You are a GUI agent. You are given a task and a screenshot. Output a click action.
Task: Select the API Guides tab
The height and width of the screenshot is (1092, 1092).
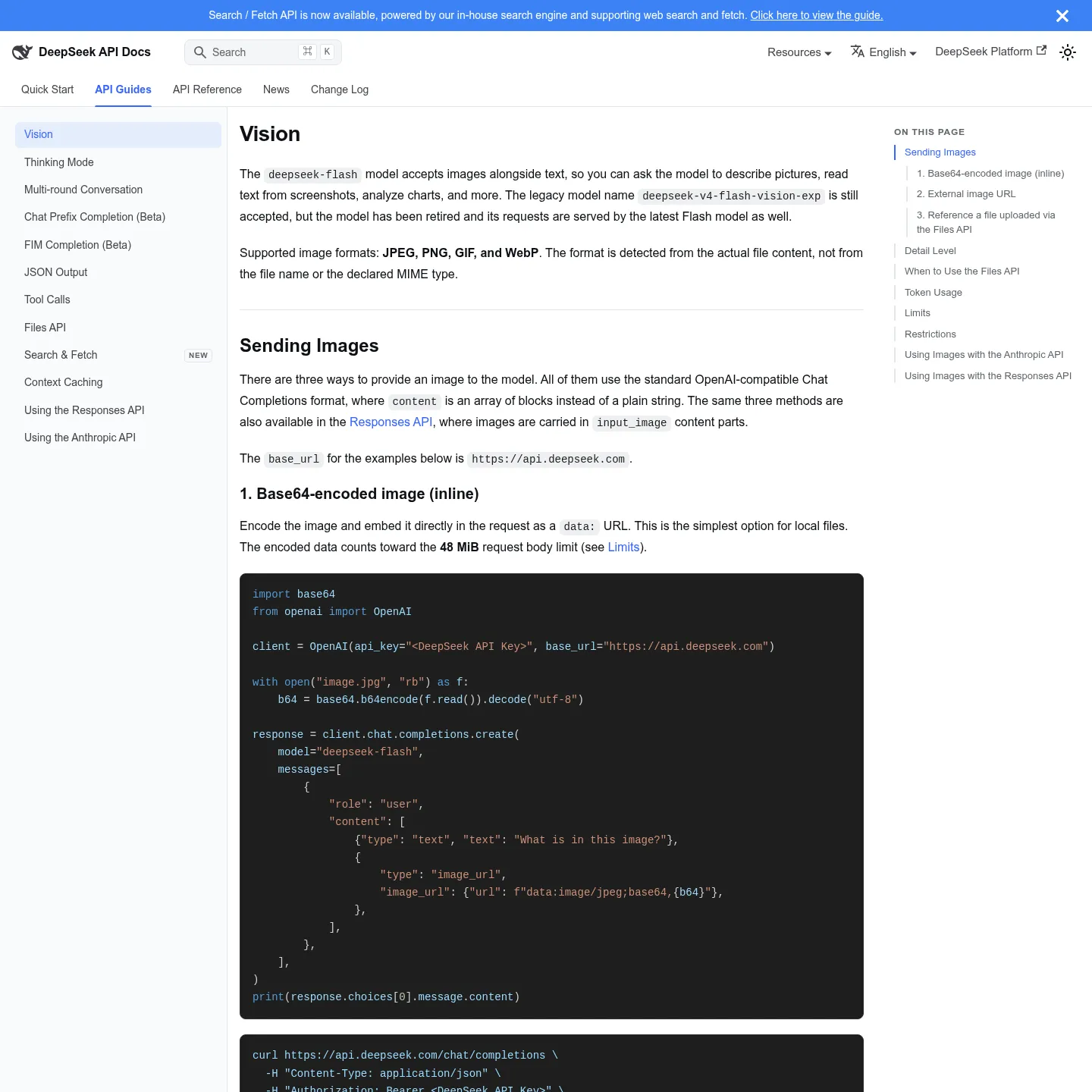point(123,89)
